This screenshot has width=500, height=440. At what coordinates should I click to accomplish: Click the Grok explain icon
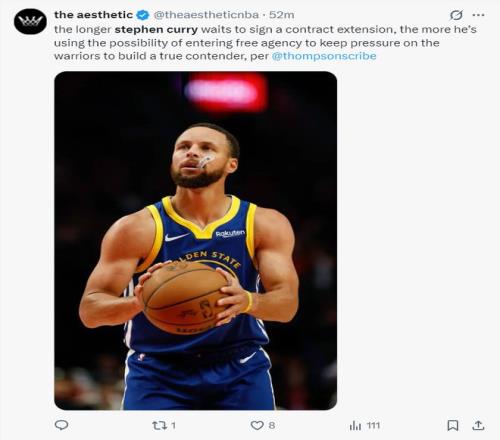(456, 15)
